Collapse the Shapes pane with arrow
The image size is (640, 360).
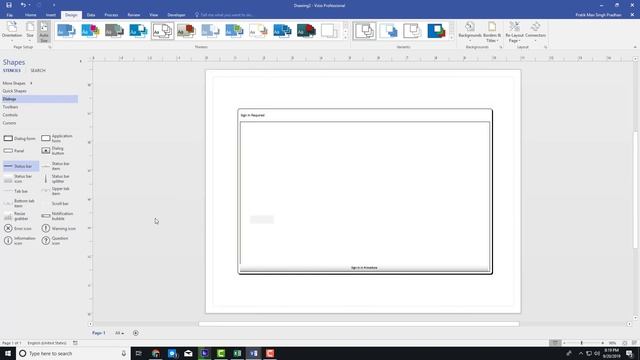tap(80, 61)
